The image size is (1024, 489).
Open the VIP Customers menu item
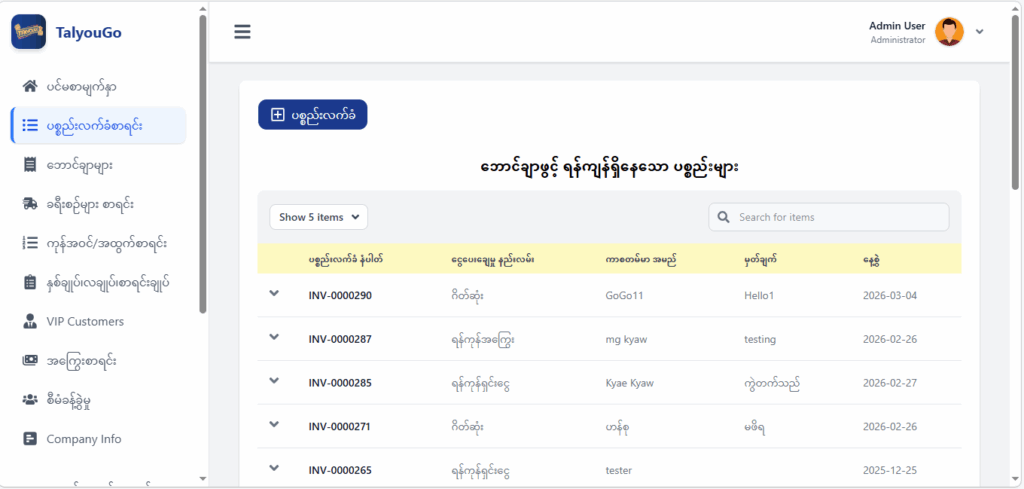click(x=85, y=322)
